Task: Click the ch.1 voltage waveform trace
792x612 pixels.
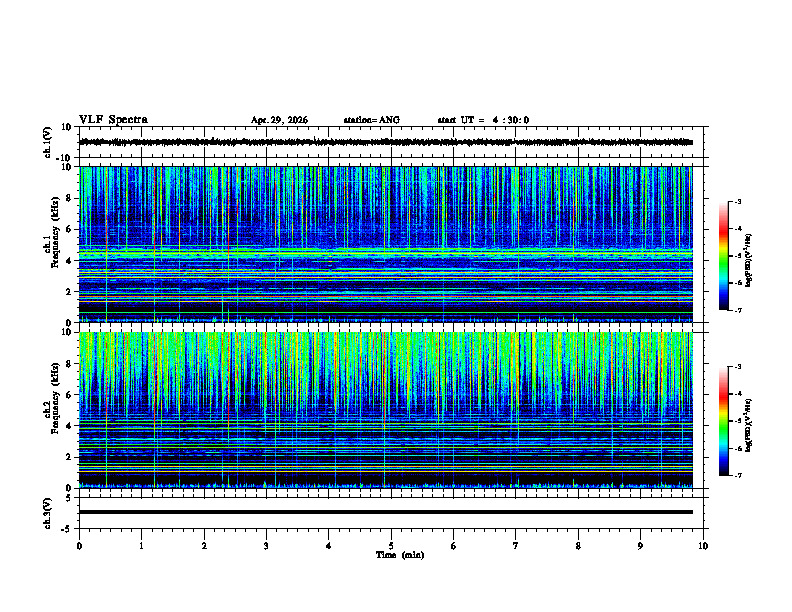Action: (386, 142)
